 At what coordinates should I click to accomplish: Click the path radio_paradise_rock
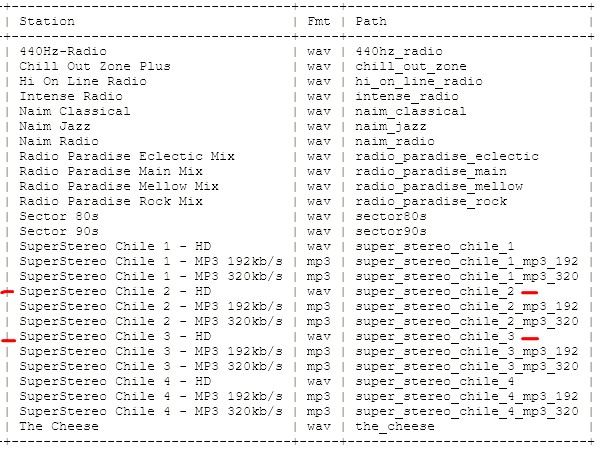tap(431, 201)
